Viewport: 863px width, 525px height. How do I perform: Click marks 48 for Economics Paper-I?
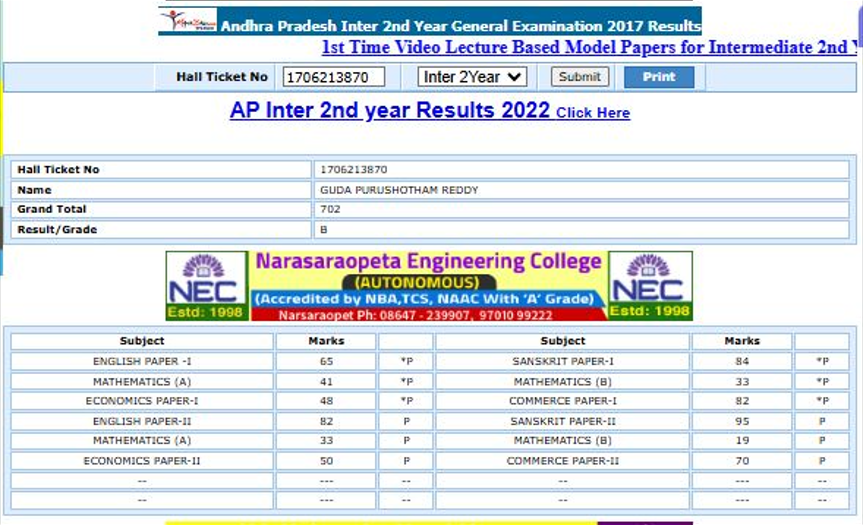click(x=326, y=401)
